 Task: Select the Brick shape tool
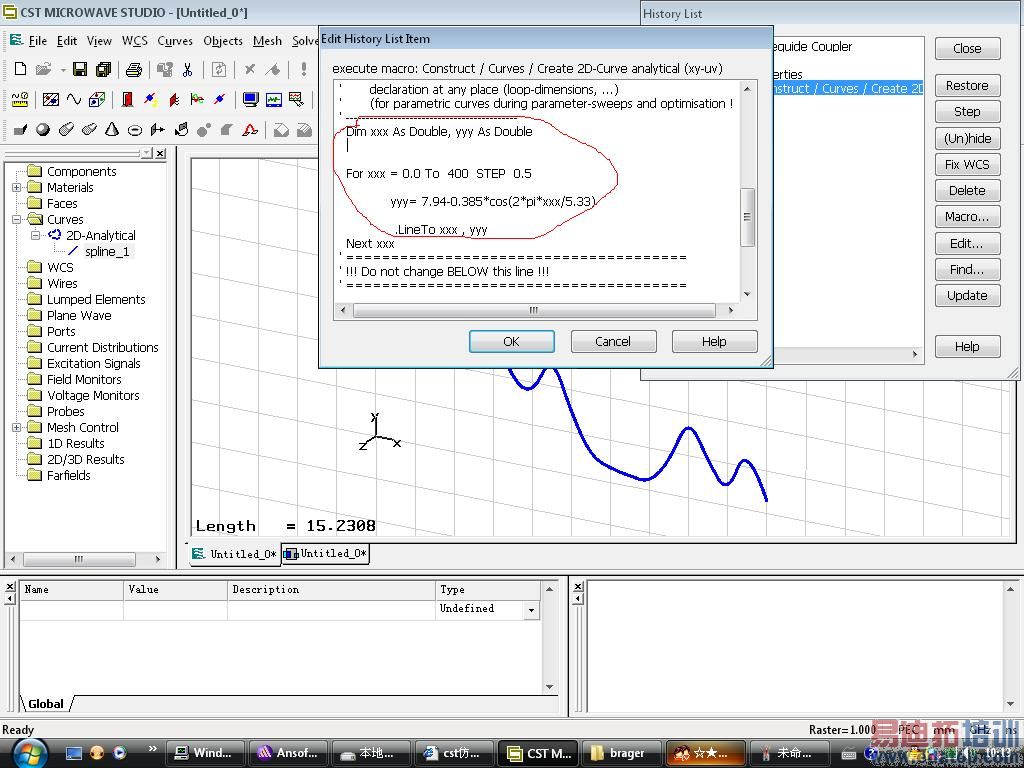(x=20, y=130)
